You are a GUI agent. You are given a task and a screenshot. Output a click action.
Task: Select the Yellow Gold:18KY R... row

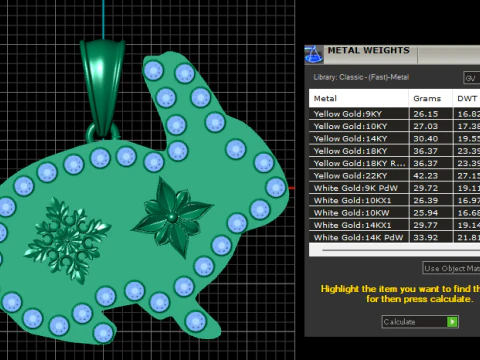pyautogui.click(x=394, y=163)
